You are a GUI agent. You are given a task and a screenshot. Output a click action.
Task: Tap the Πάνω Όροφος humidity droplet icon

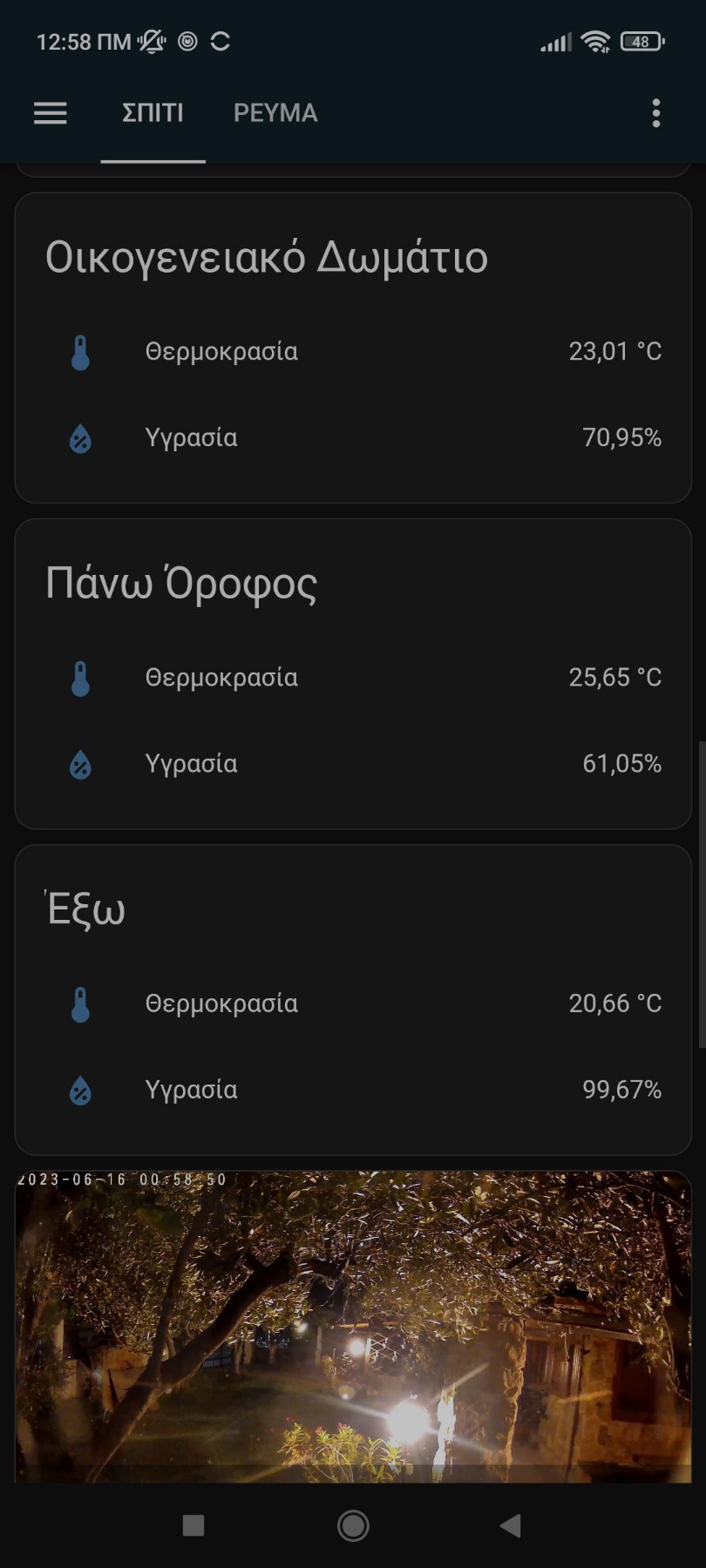point(80,765)
